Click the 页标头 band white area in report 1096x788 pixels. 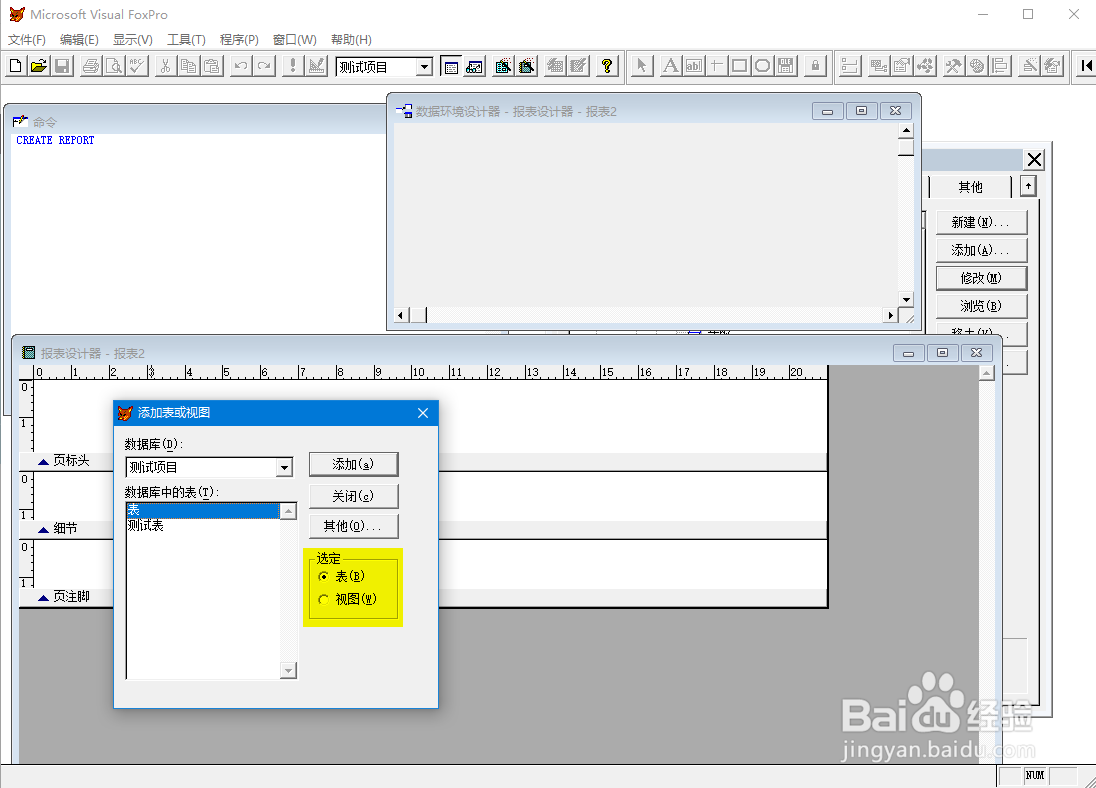tap(430, 416)
